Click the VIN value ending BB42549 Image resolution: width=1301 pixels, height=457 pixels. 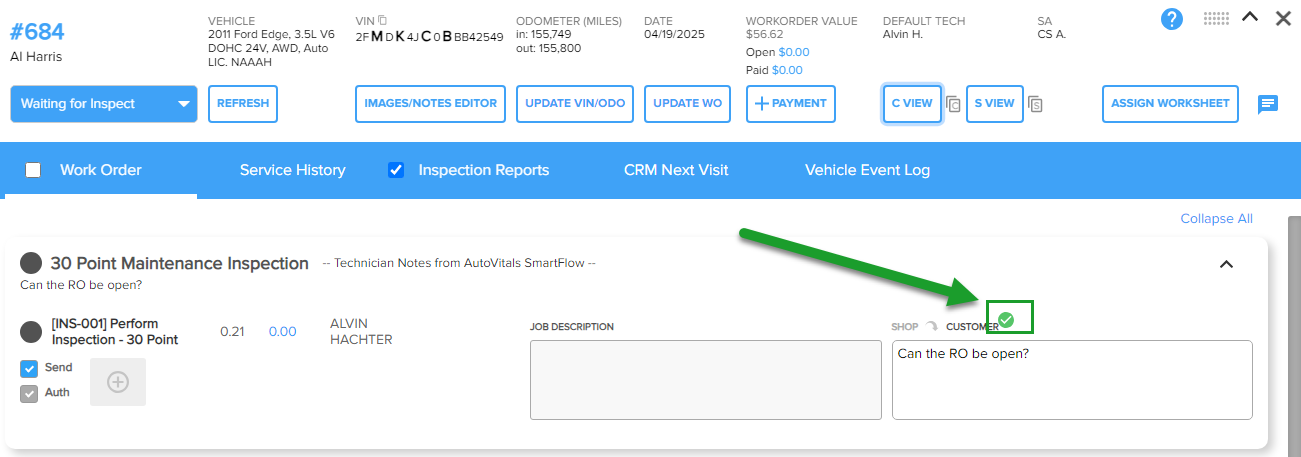tap(429, 37)
